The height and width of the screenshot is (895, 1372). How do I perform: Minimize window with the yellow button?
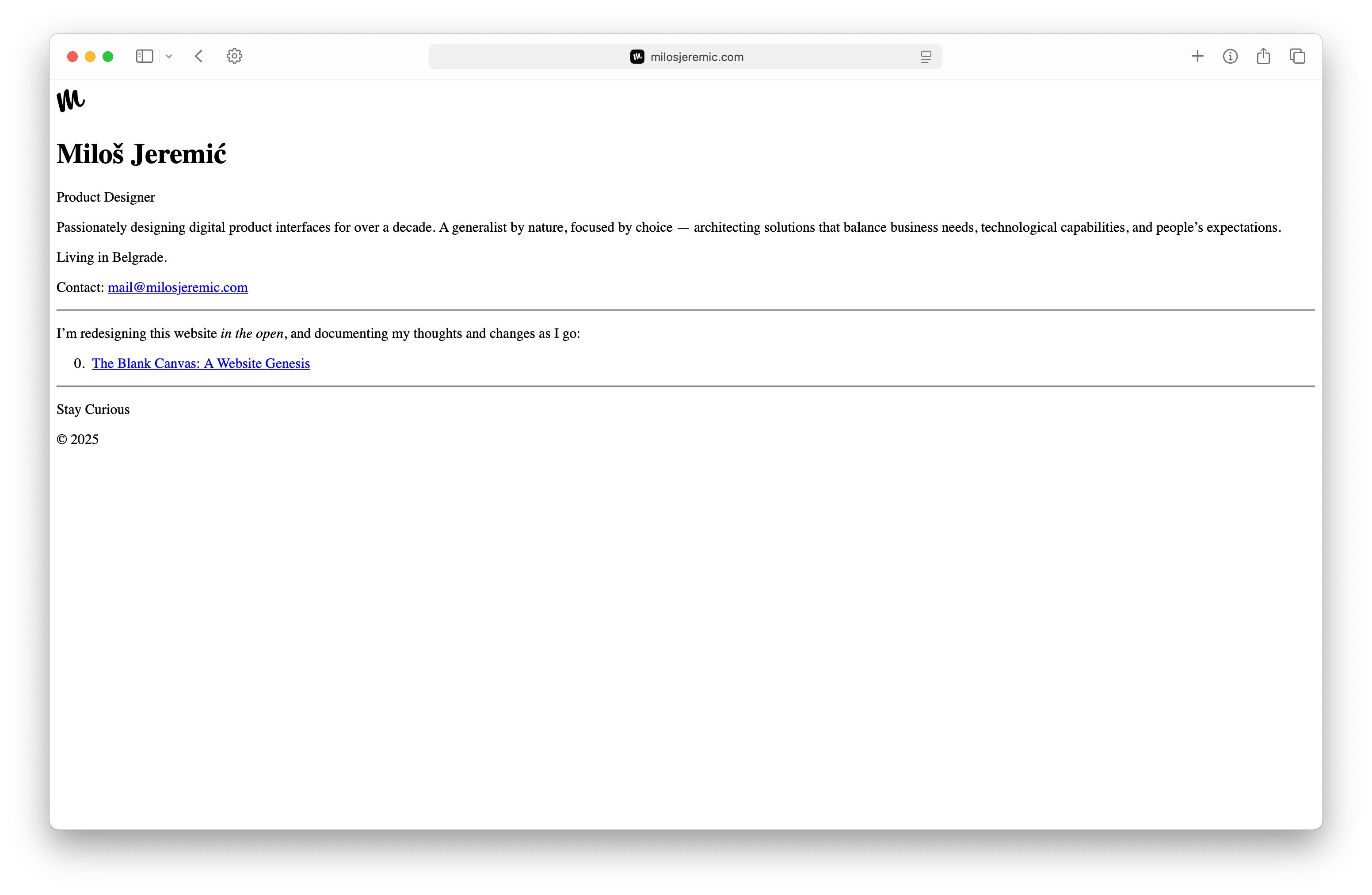[x=90, y=57]
